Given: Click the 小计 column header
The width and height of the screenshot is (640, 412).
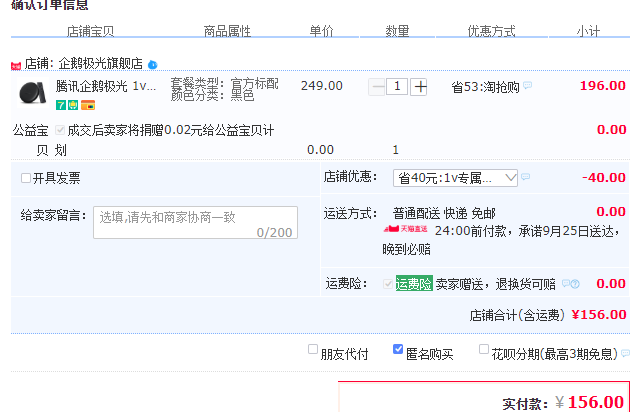Looking at the screenshot, I should pyautogui.click(x=588, y=31).
